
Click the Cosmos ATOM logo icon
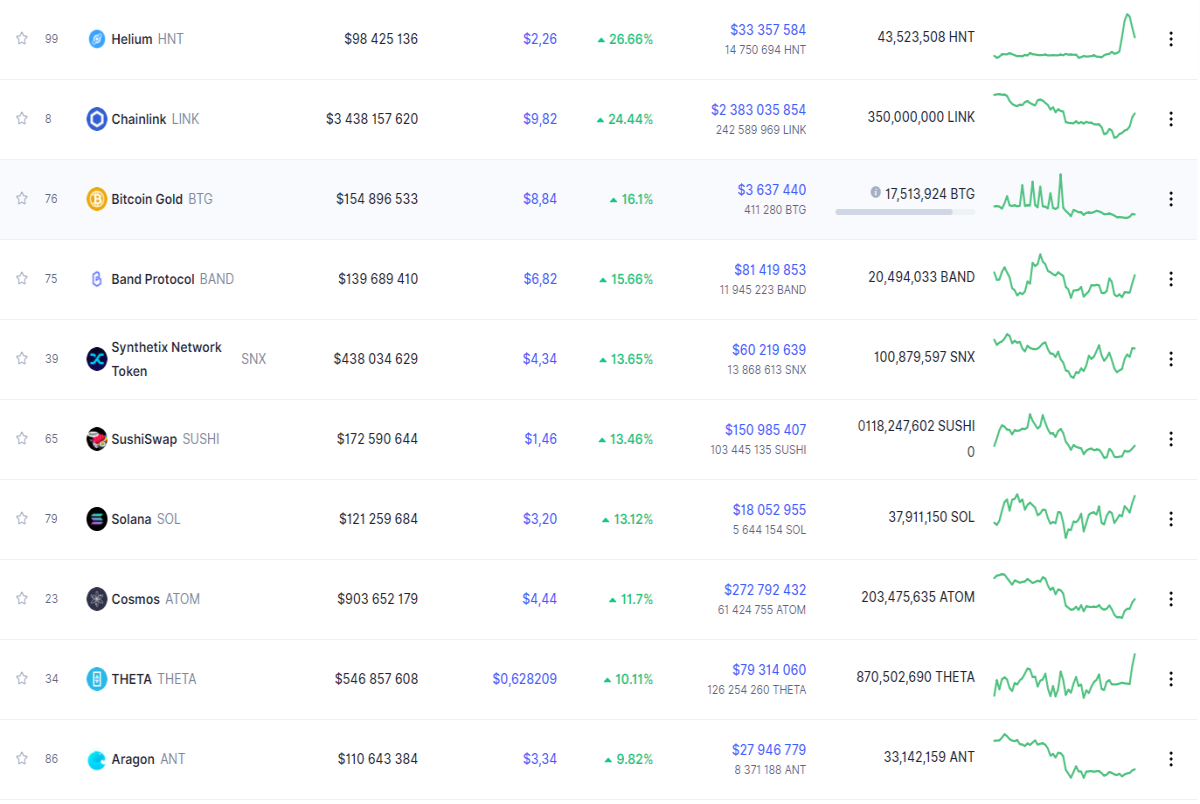97,599
